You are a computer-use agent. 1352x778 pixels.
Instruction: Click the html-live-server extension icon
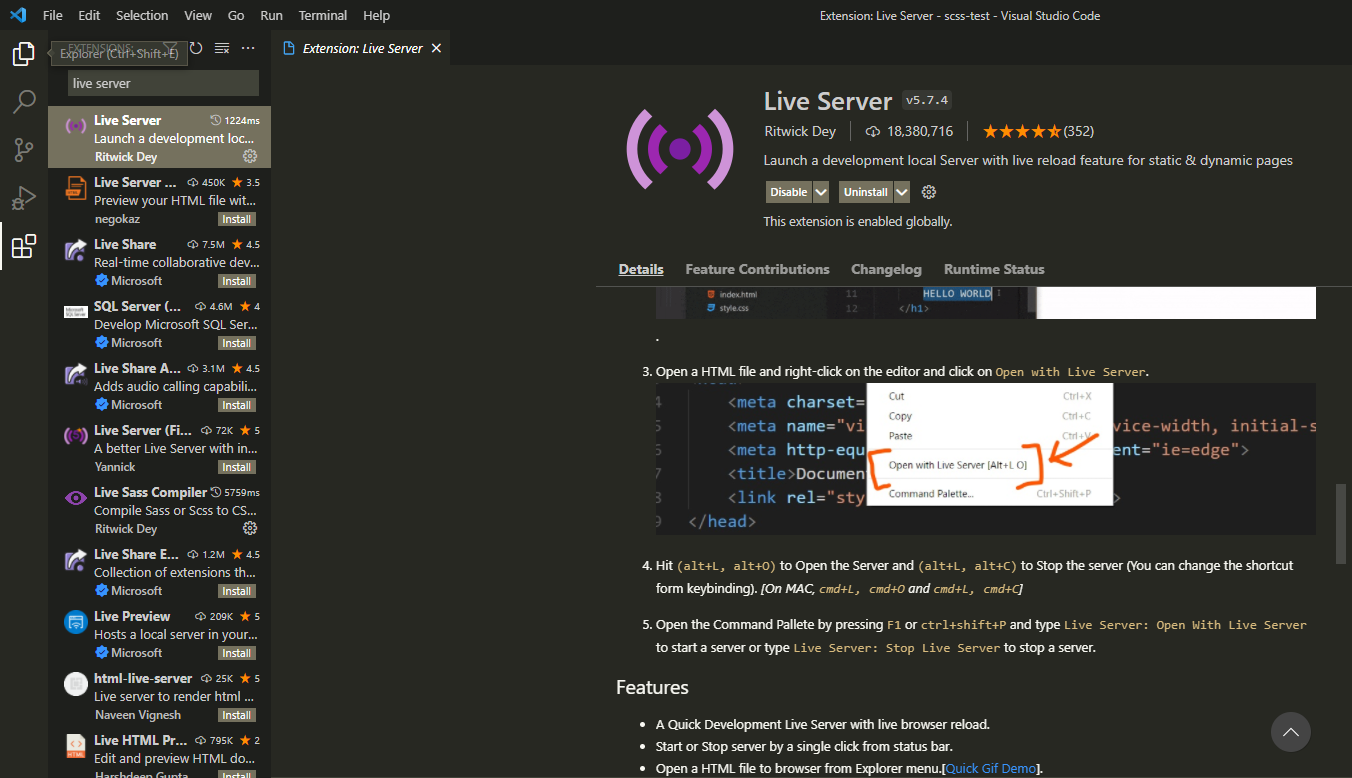coord(76,684)
